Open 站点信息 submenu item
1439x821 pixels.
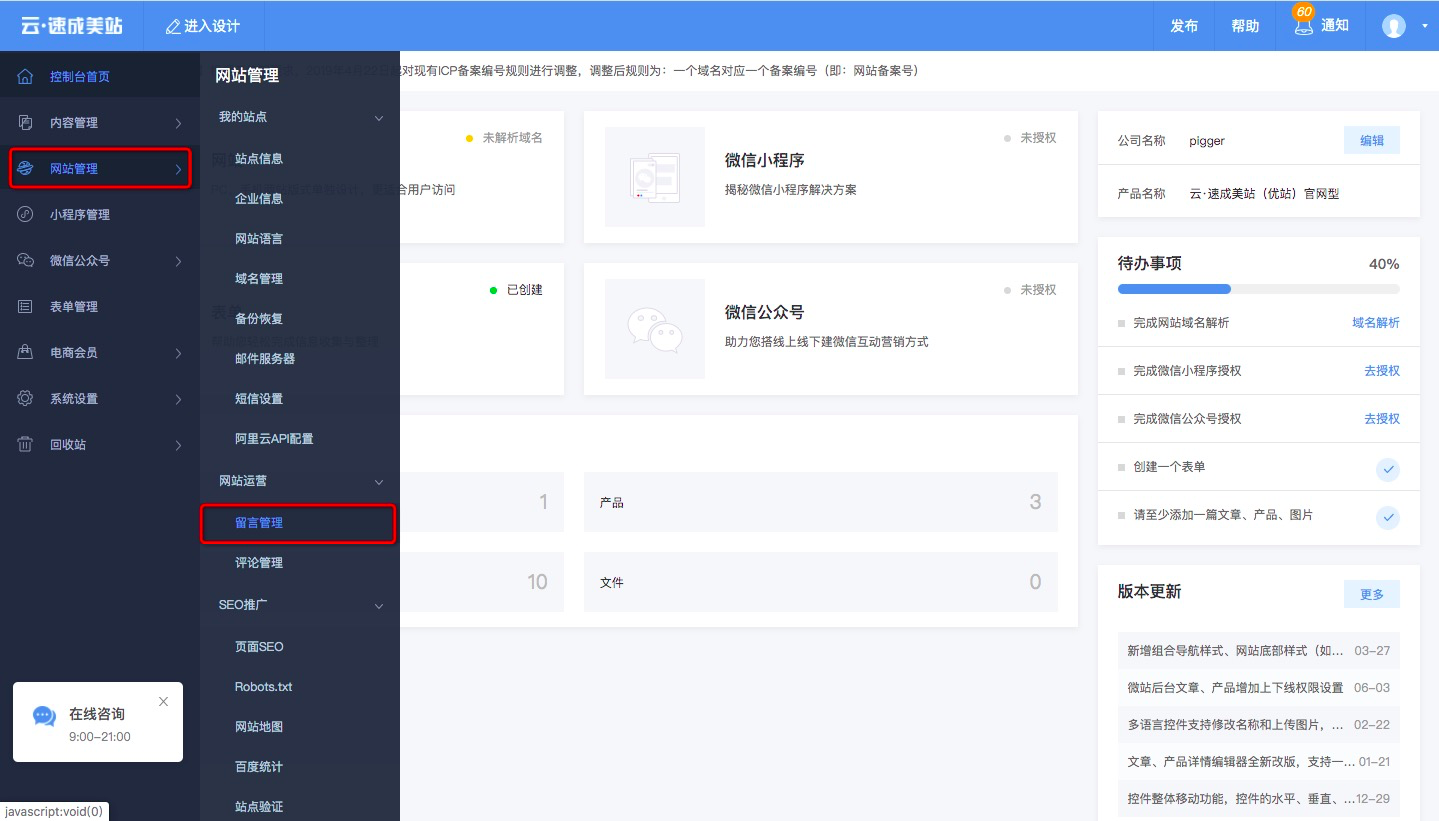pyautogui.click(x=259, y=159)
